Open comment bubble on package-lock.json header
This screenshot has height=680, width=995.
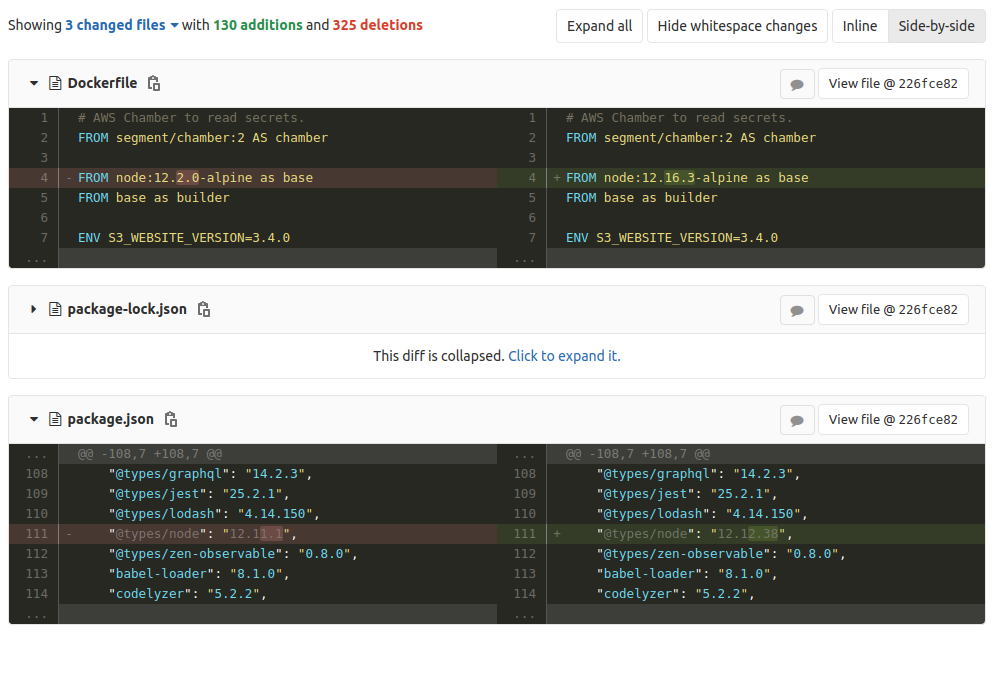pos(797,309)
